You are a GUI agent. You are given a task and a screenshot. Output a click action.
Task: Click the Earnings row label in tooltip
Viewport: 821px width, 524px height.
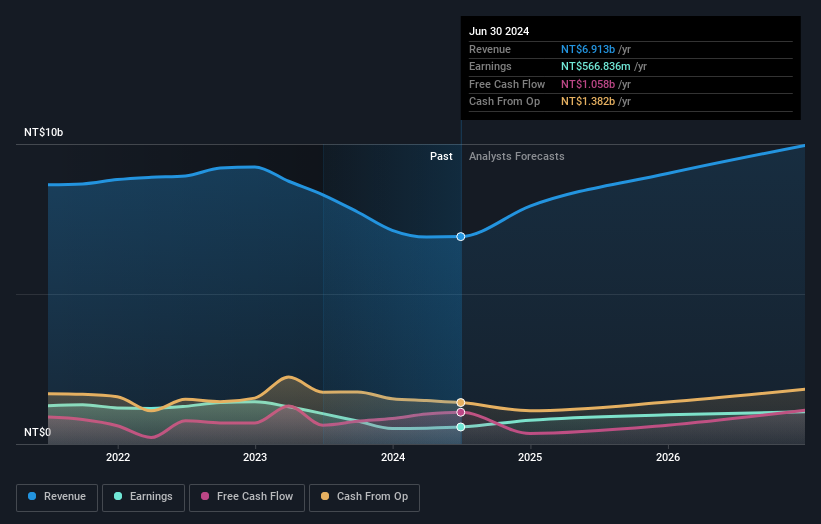pos(490,66)
